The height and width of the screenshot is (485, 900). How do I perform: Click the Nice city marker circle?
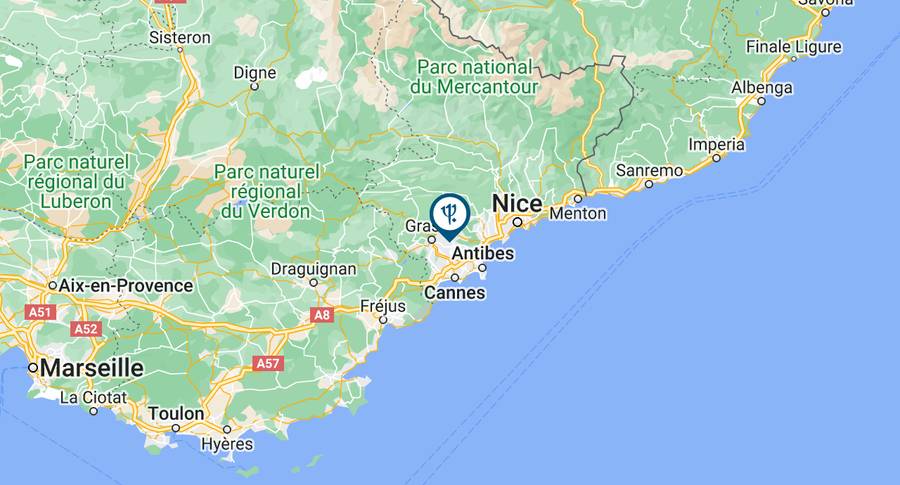click(x=517, y=222)
